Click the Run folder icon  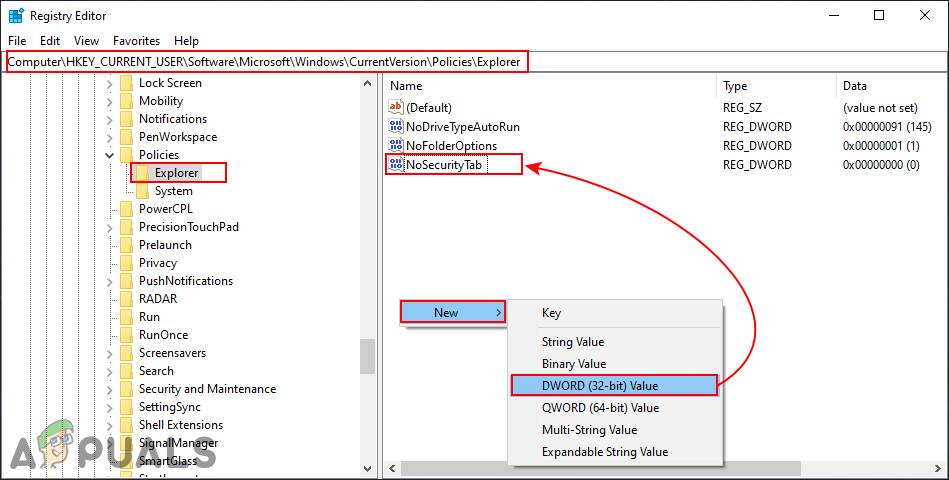pyautogui.click(x=126, y=317)
